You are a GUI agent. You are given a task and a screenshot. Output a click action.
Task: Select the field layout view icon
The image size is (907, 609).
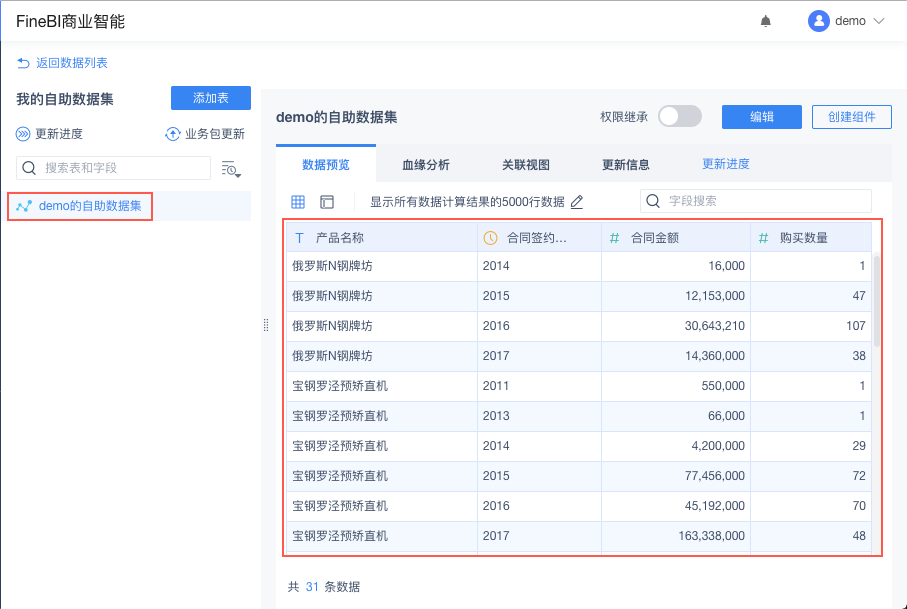327,201
